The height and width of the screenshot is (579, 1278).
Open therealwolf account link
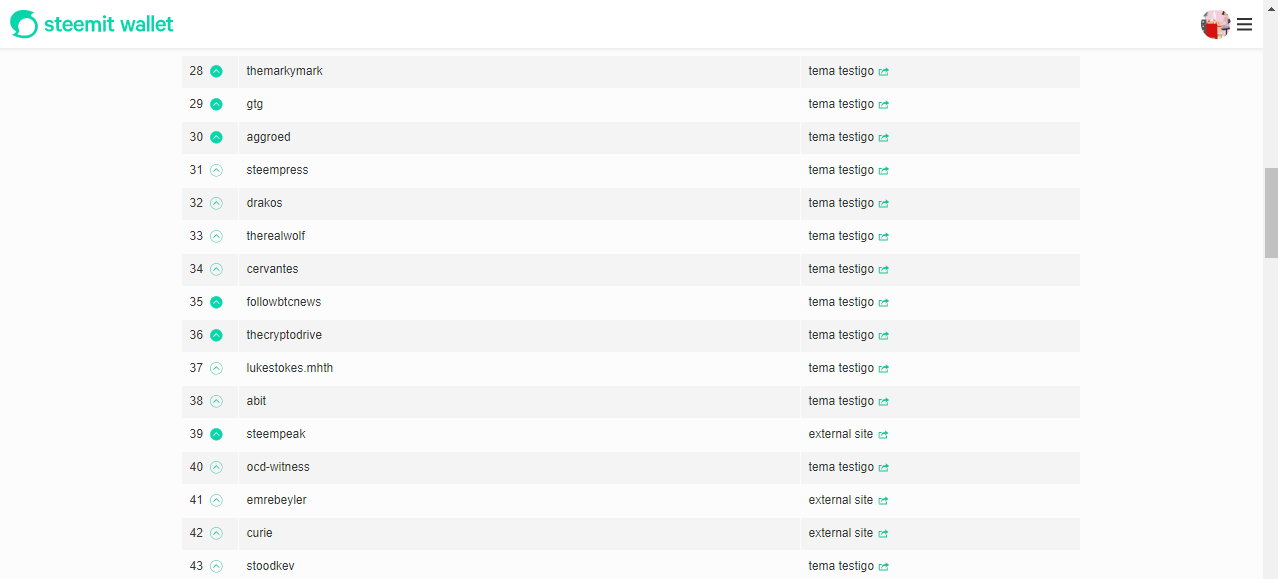tap(276, 236)
